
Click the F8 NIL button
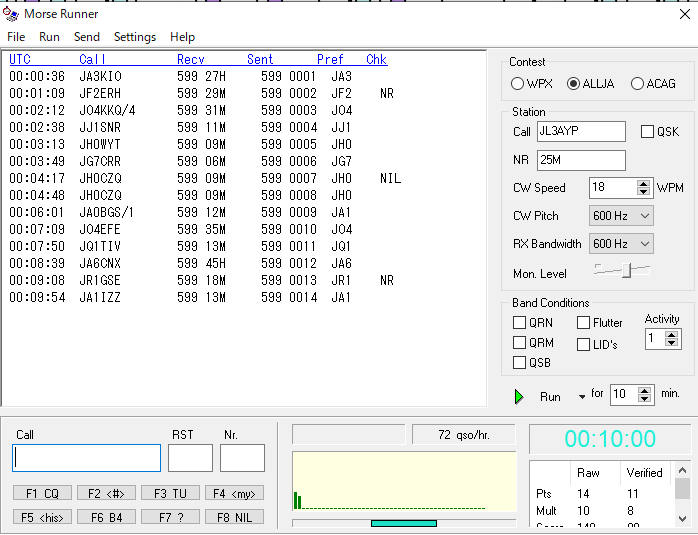point(235,517)
